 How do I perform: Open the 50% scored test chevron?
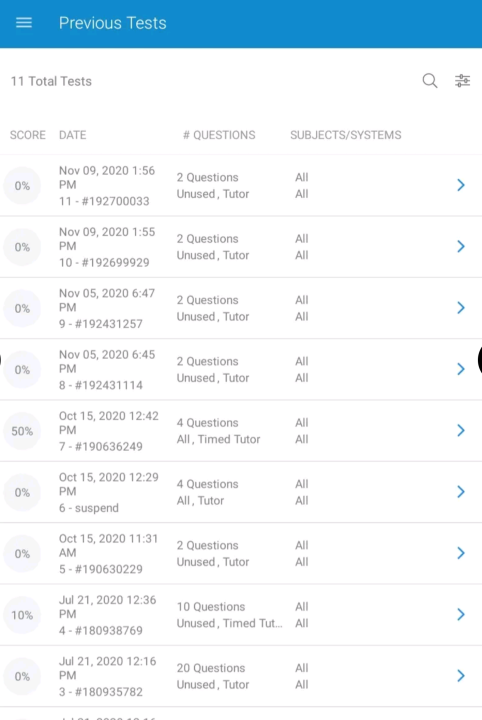(x=461, y=430)
